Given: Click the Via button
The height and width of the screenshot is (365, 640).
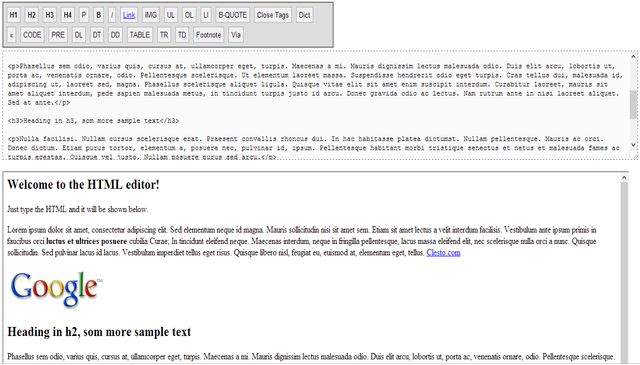Looking at the screenshot, I should pos(236,35).
